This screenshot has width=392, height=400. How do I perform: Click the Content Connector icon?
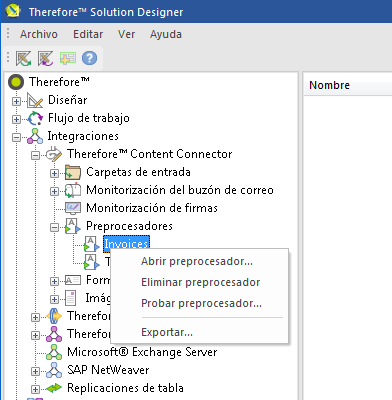point(54,154)
